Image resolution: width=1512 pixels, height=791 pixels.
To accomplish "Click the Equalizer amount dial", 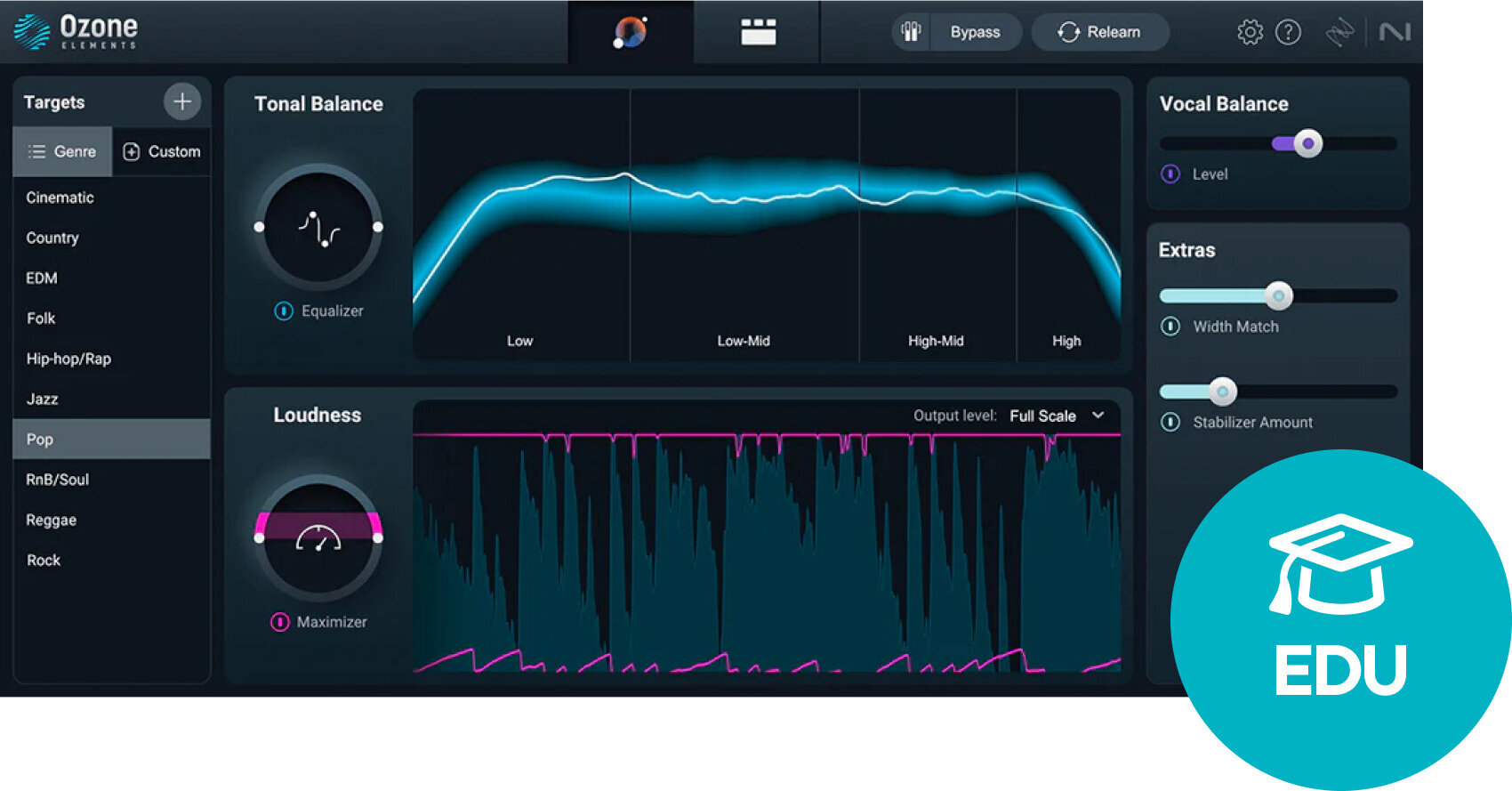I will (318, 228).
